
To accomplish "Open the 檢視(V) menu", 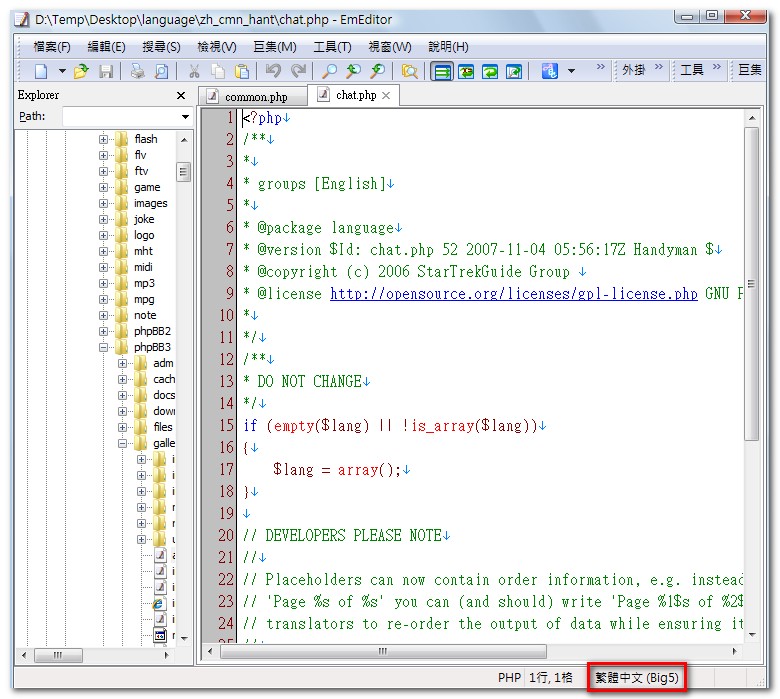I will click(217, 47).
